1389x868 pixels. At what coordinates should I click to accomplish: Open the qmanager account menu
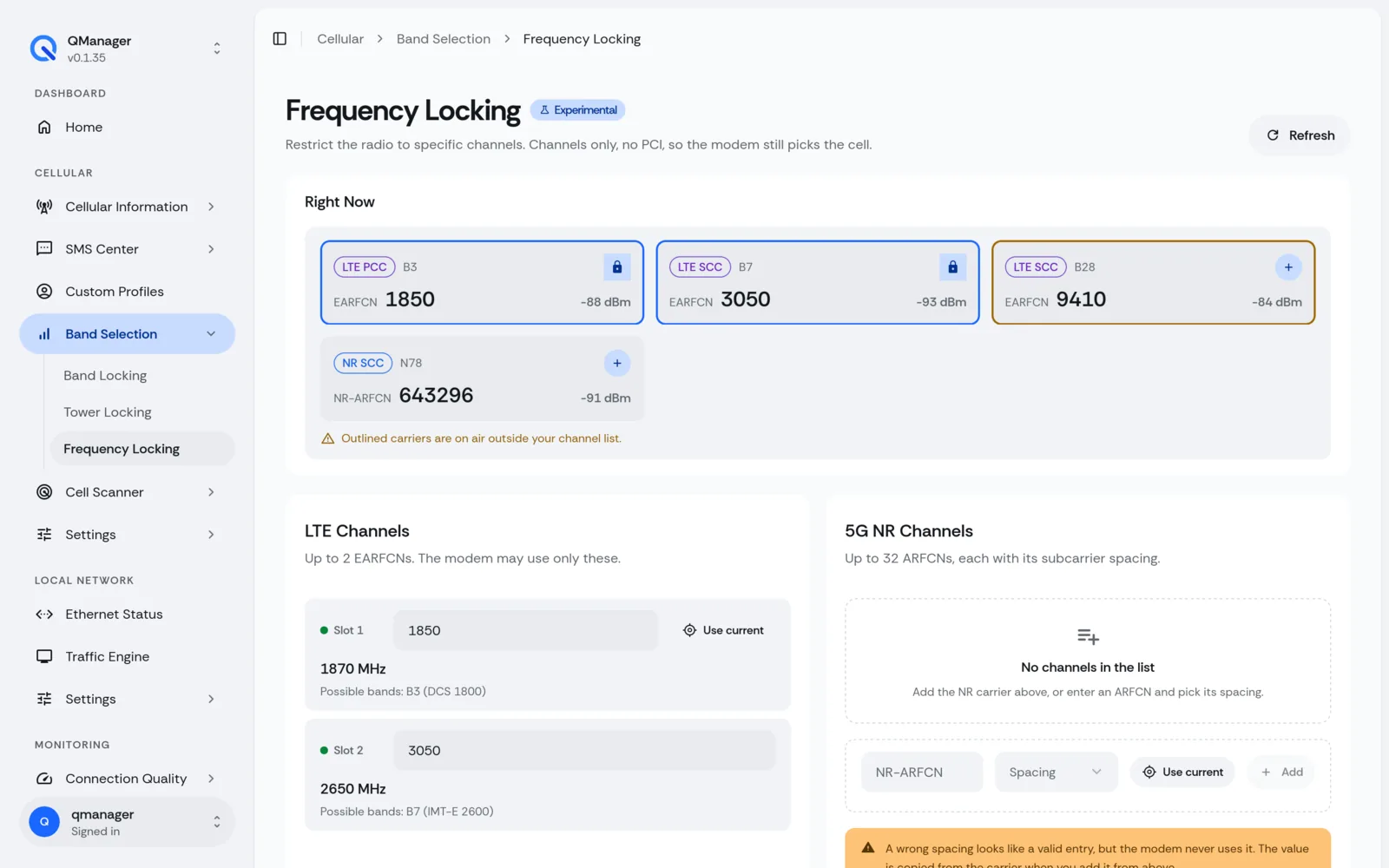(128, 822)
